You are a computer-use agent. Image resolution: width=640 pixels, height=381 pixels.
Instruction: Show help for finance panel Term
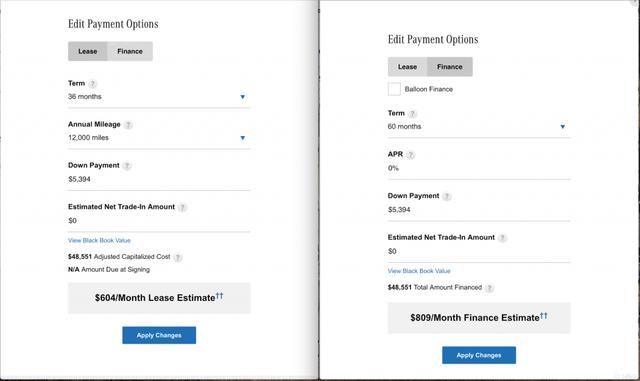(x=413, y=114)
